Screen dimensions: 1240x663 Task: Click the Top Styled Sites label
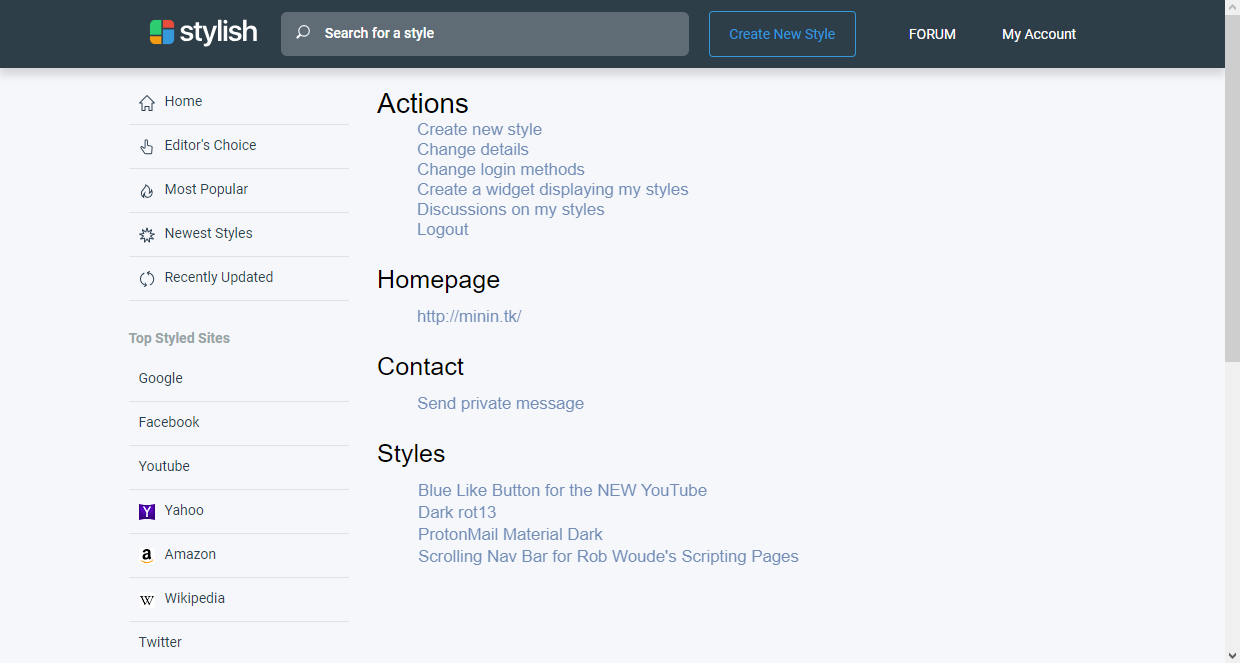point(179,338)
